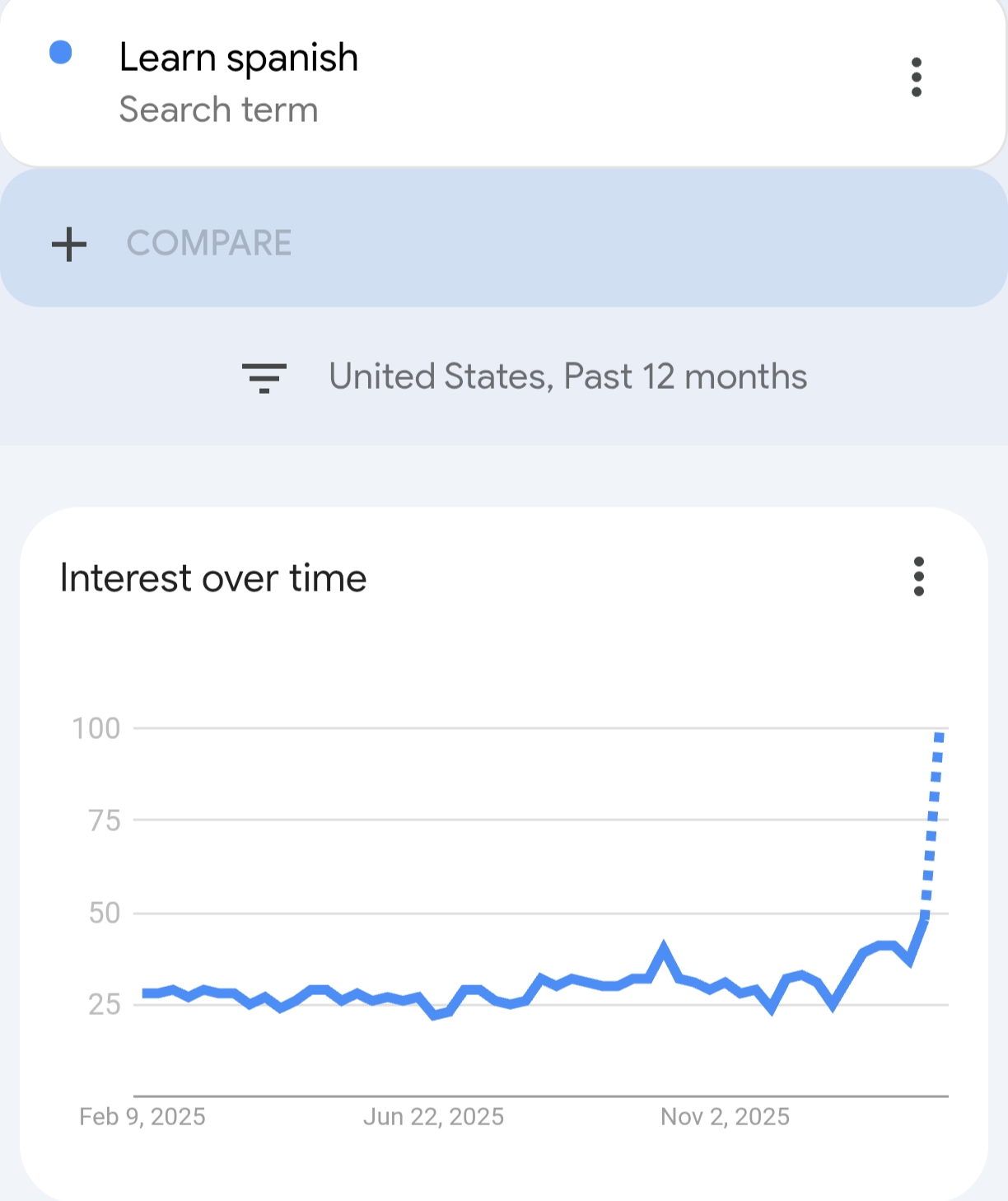1008x1201 pixels.
Task: Click the Interest over time heading
Action: [213, 577]
